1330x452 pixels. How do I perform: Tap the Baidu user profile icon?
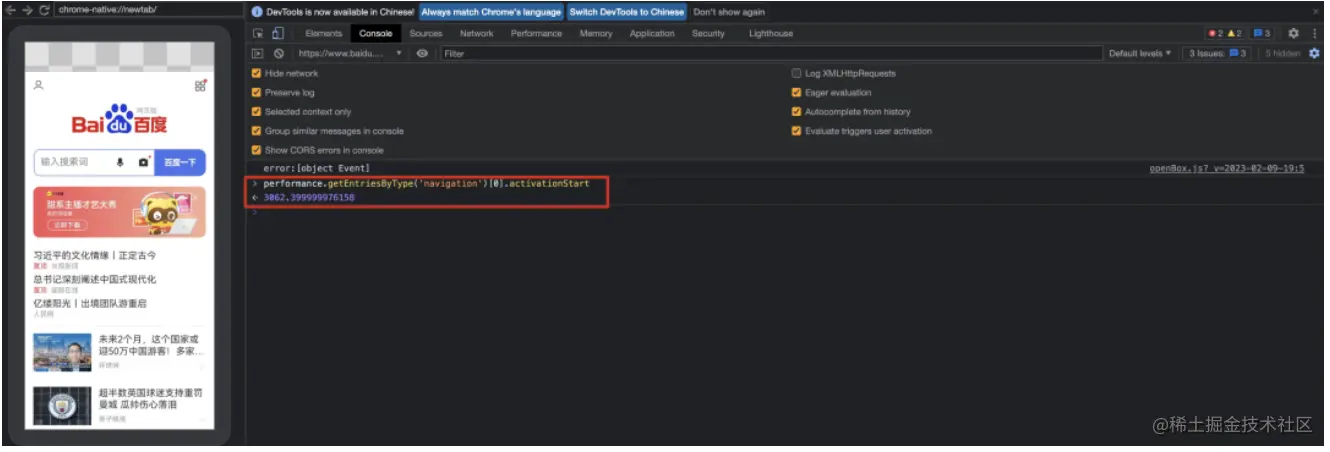click(39, 85)
